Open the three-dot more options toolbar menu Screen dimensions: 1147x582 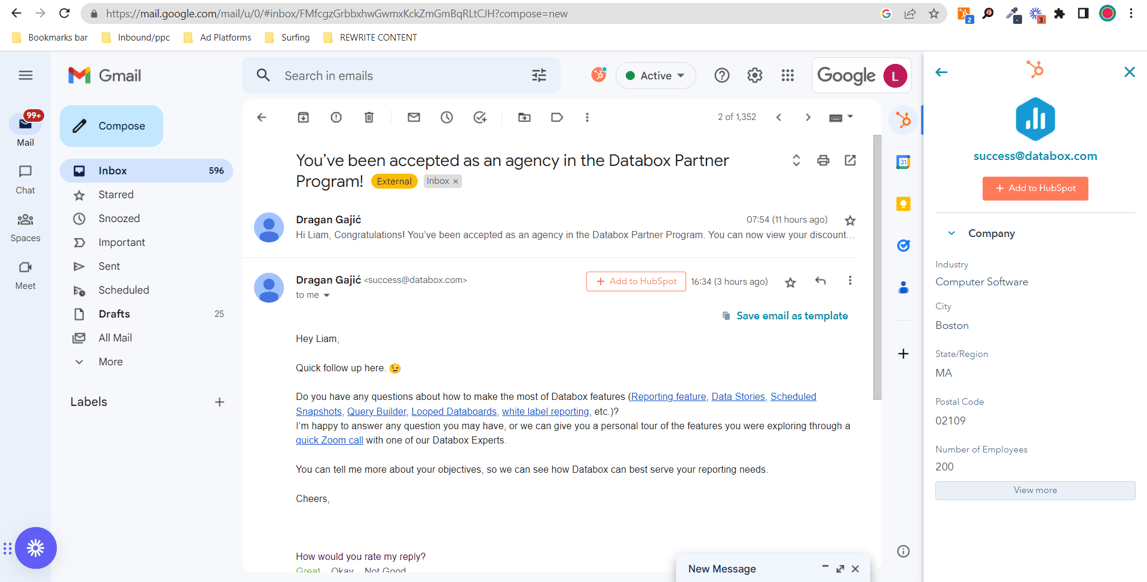pos(587,117)
